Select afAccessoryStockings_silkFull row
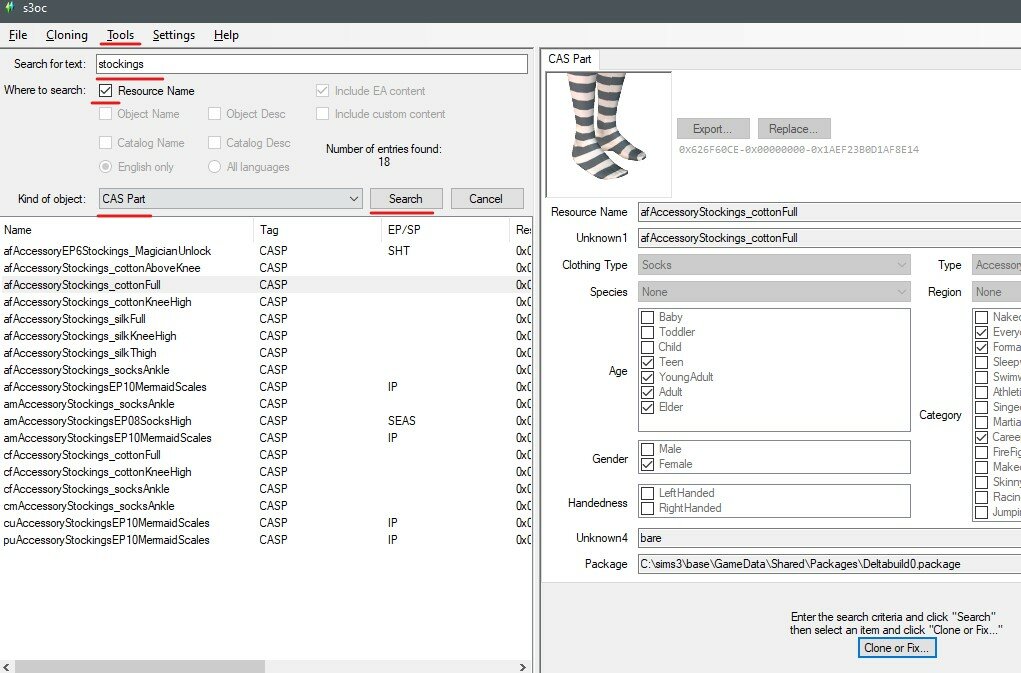1021x673 pixels. 266,319
